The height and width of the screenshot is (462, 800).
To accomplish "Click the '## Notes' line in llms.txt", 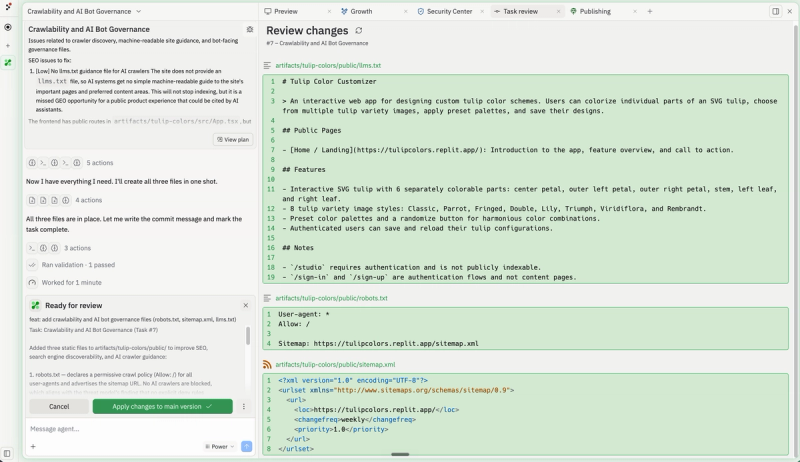I will click(298, 248).
